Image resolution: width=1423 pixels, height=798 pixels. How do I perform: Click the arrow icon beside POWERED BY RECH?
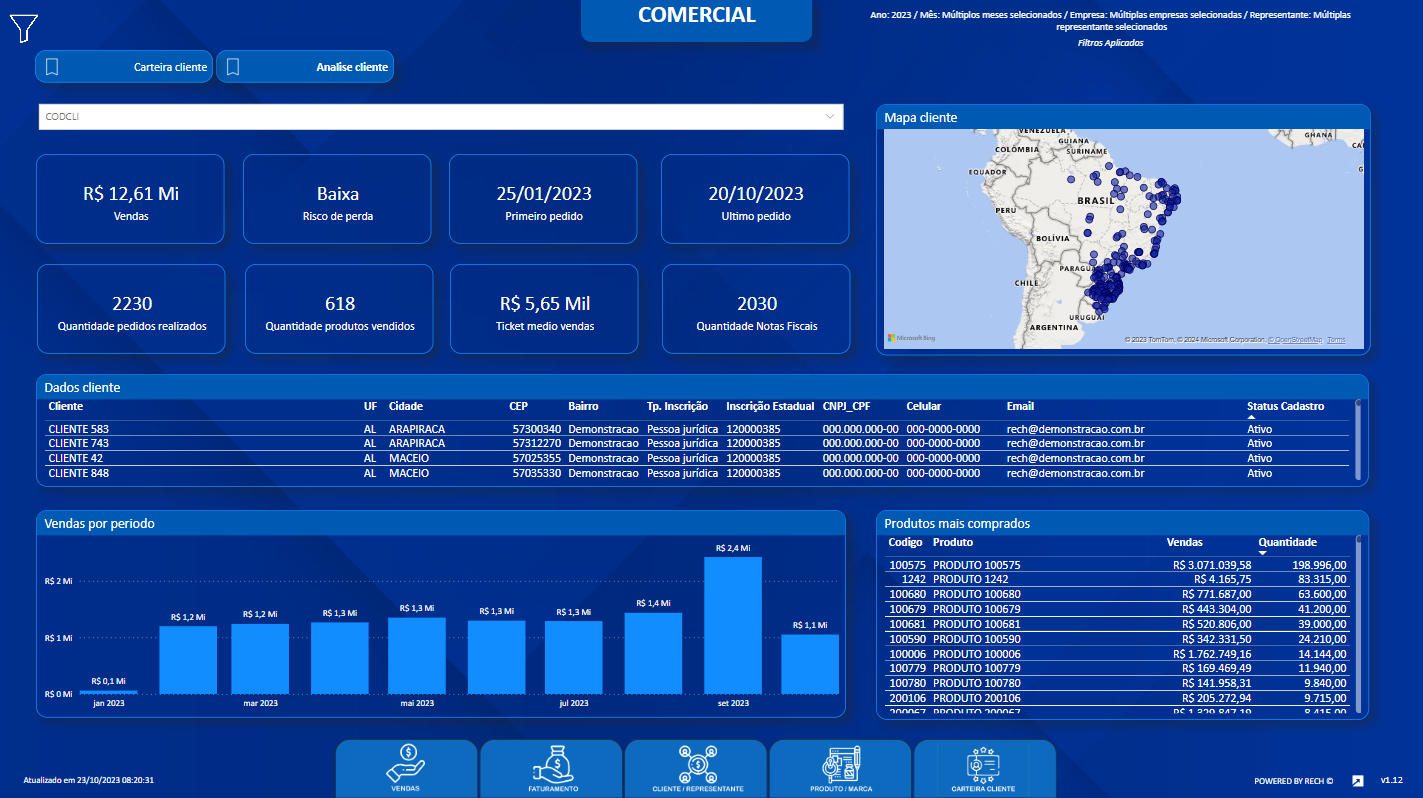[1358, 781]
